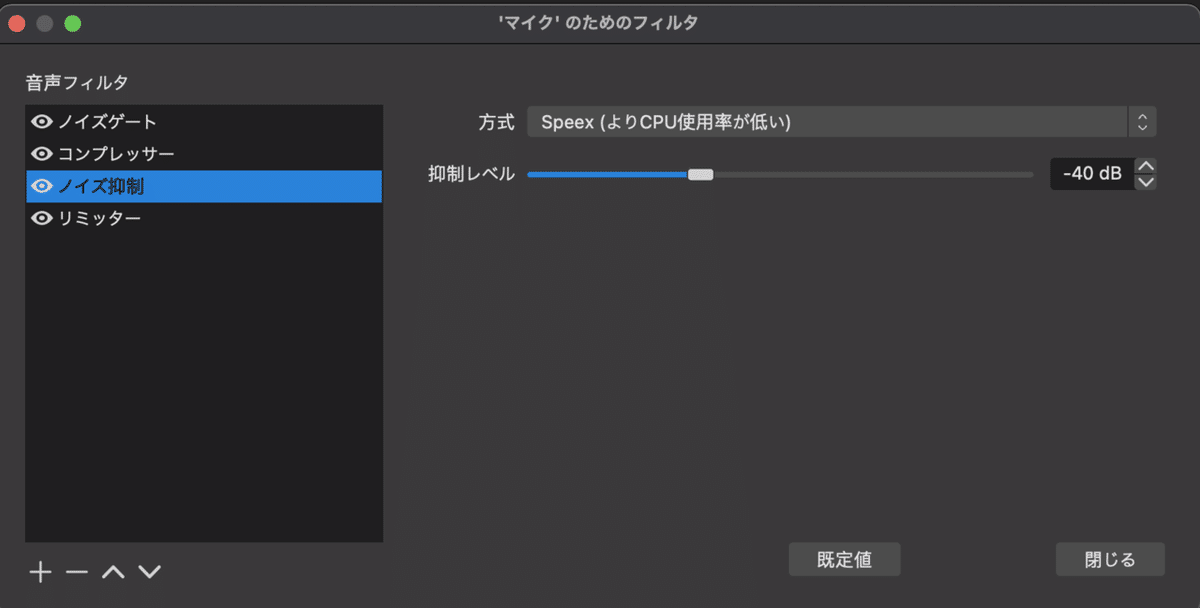Remove the selected filter using the minus icon
The width and height of the screenshot is (1200, 608).
[76, 572]
